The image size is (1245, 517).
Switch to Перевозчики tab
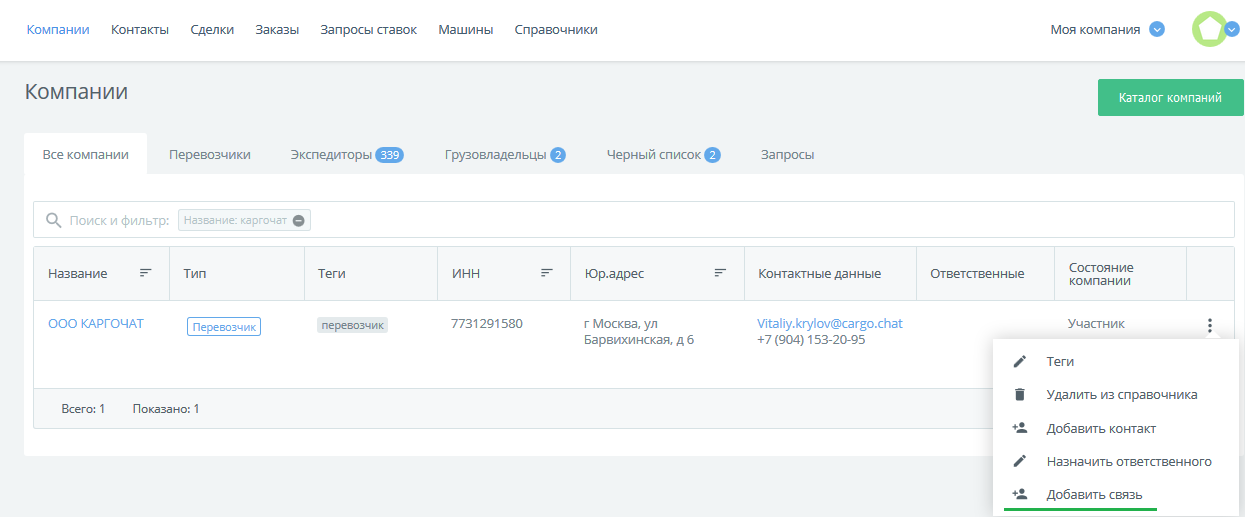[x=210, y=154]
